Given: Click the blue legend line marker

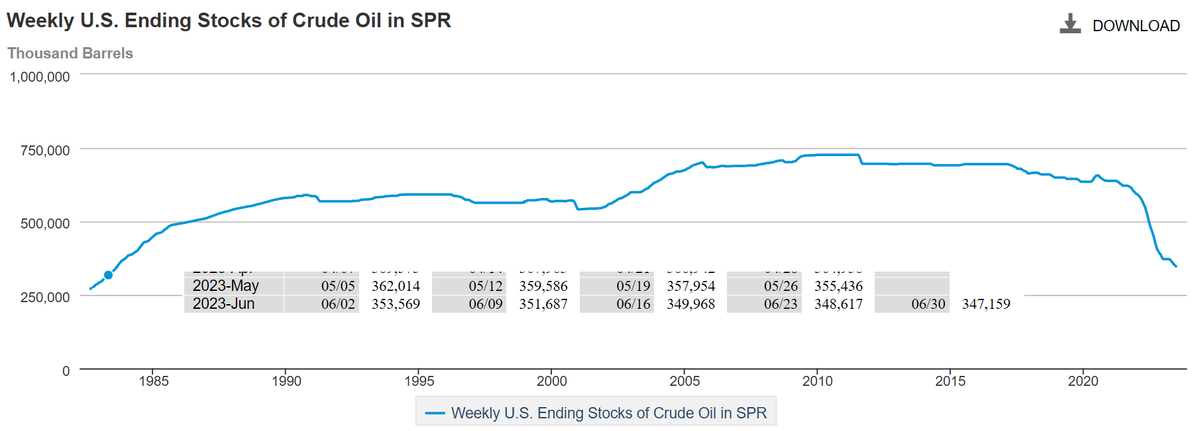Looking at the screenshot, I should tap(435, 411).
